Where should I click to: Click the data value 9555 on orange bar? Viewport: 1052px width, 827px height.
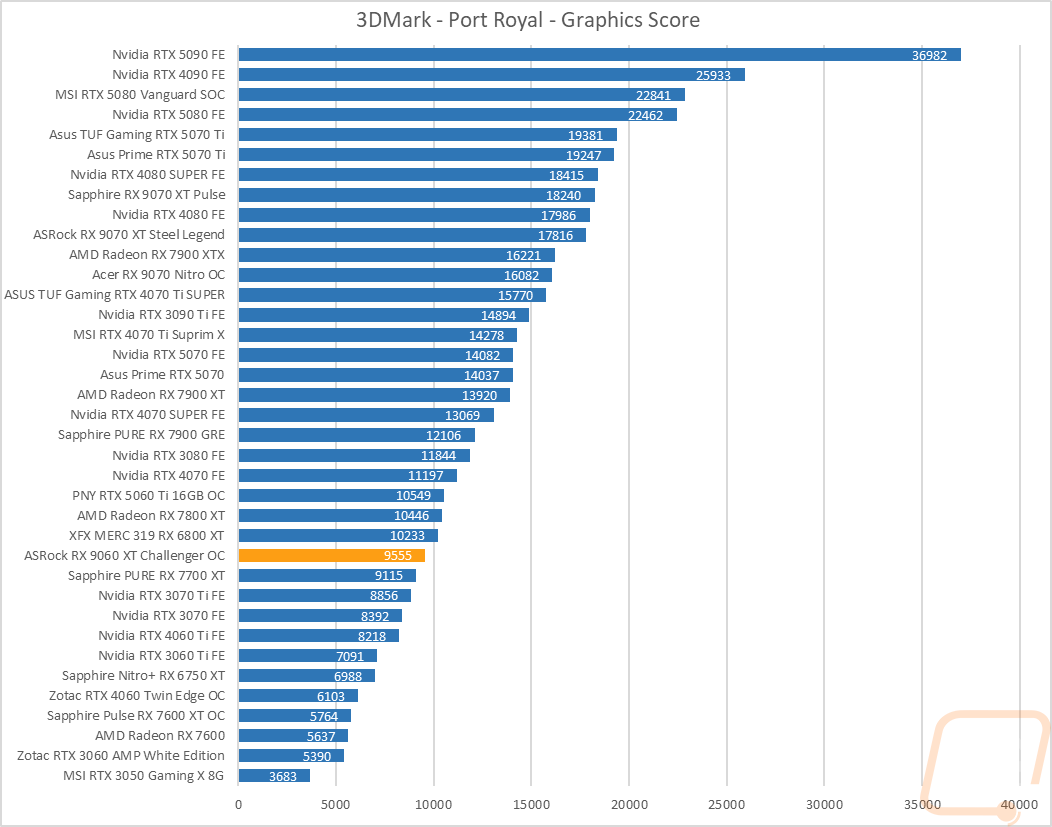(x=398, y=556)
